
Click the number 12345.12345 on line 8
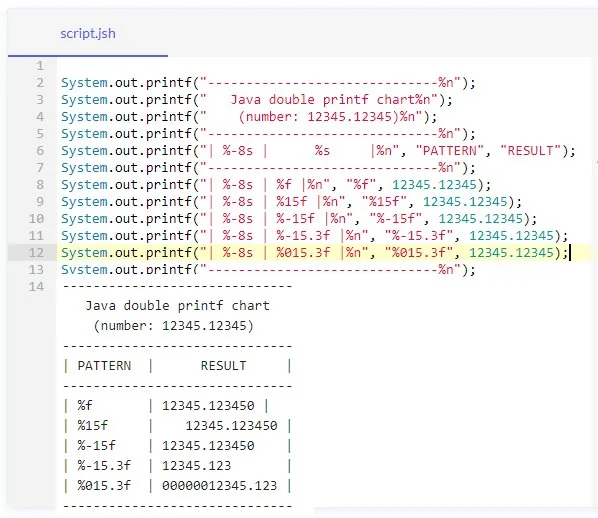pos(434,185)
